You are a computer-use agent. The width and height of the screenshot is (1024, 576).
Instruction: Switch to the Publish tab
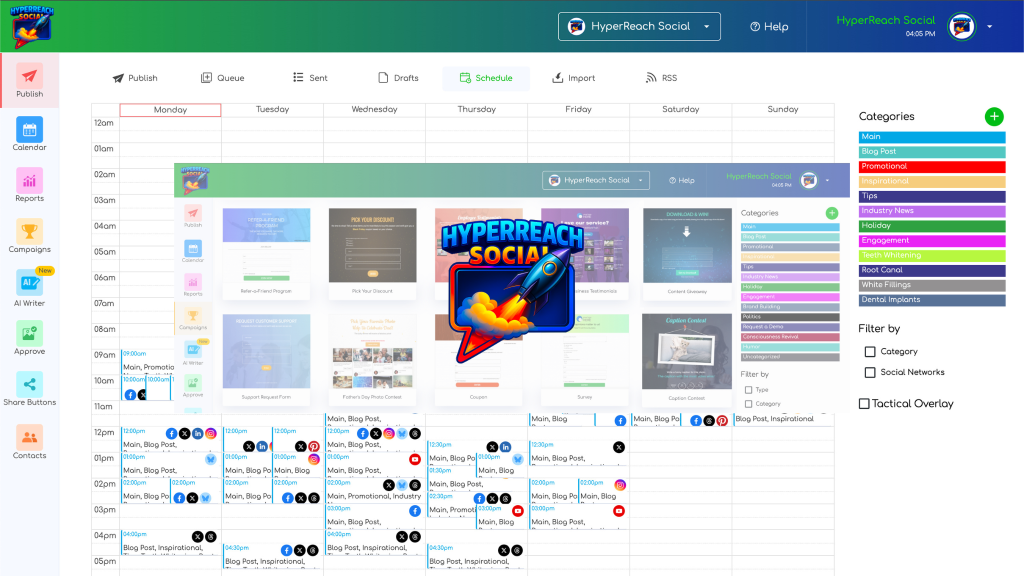click(135, 78)
